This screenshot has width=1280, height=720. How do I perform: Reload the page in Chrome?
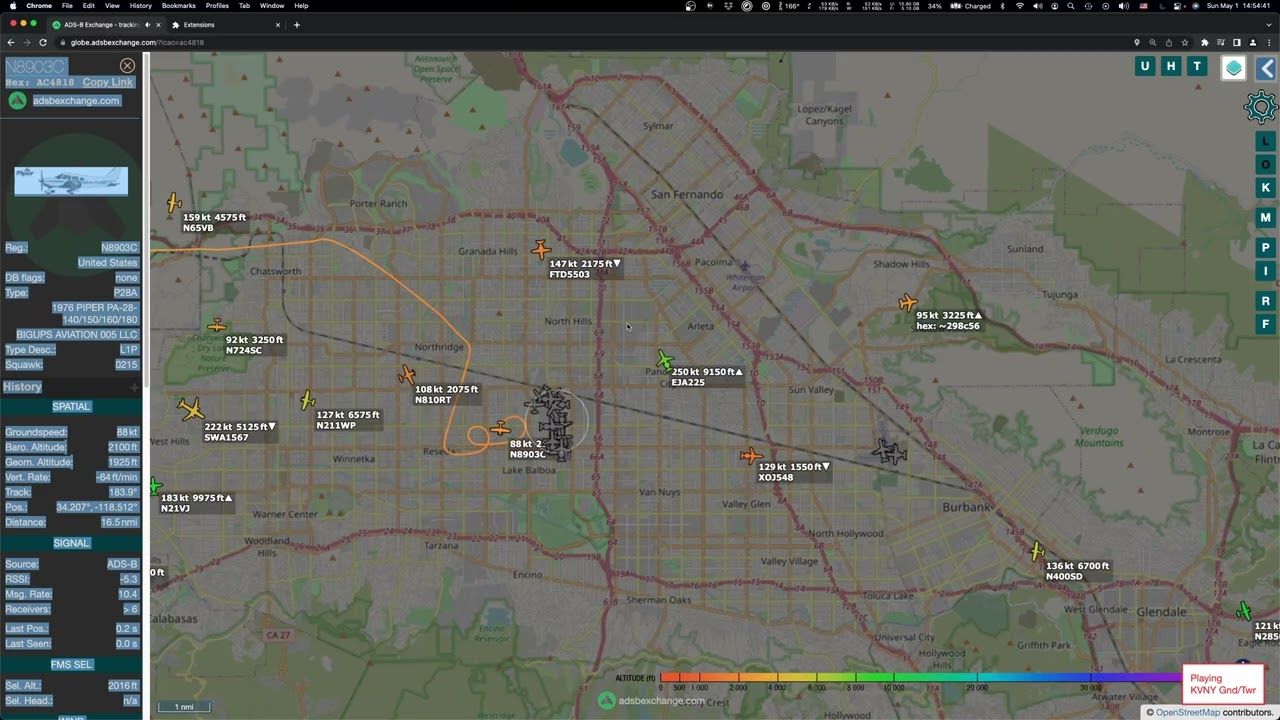(x=43, y=42)
